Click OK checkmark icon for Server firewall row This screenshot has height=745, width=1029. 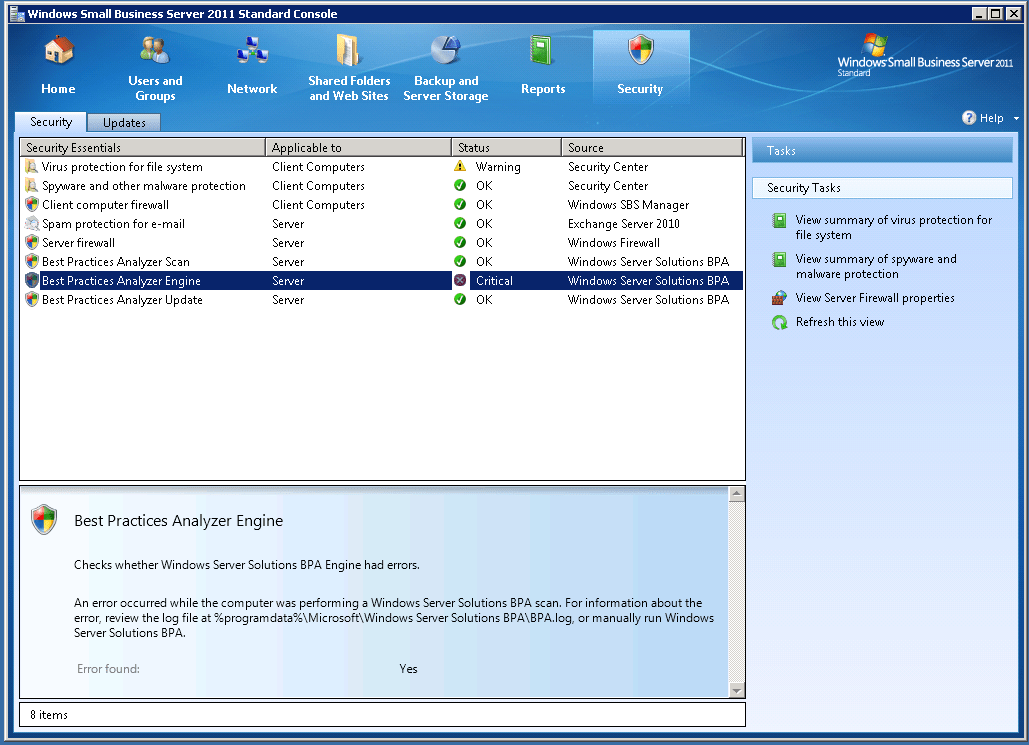click(x=460, y=242)
